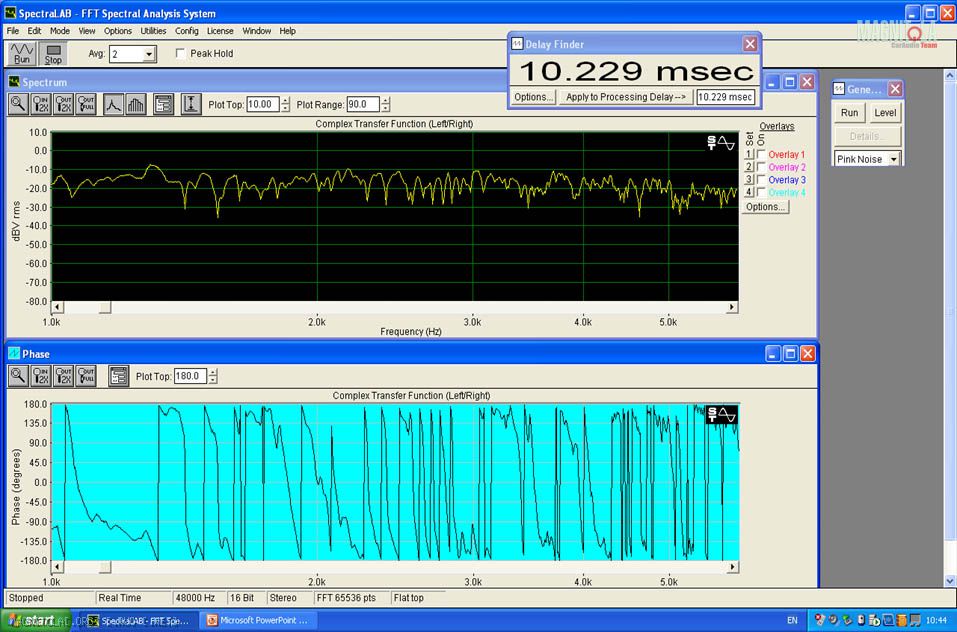Click right arrow of Spectrum horizontal scrollbar
957x632 pixels.
coord(732,307)
